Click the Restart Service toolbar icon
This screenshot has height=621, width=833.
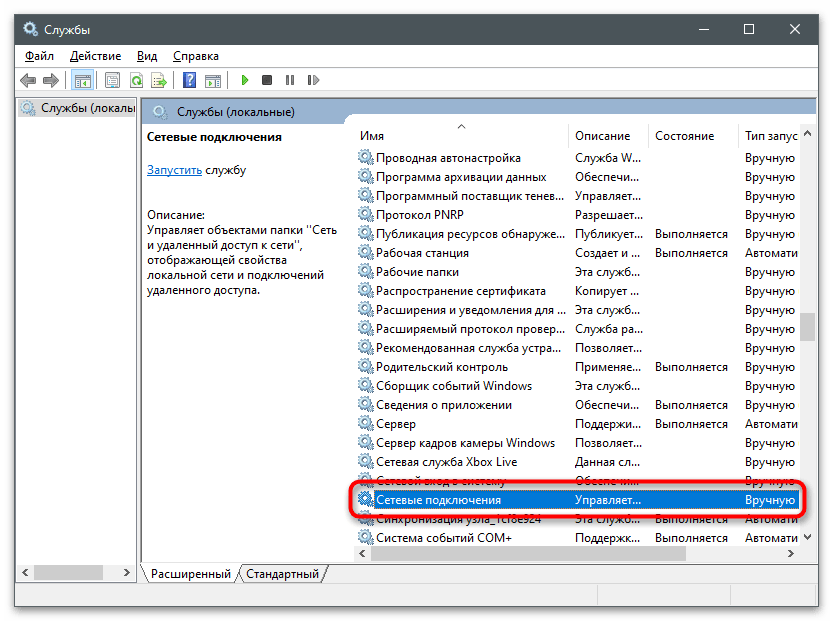pos(313,80)
